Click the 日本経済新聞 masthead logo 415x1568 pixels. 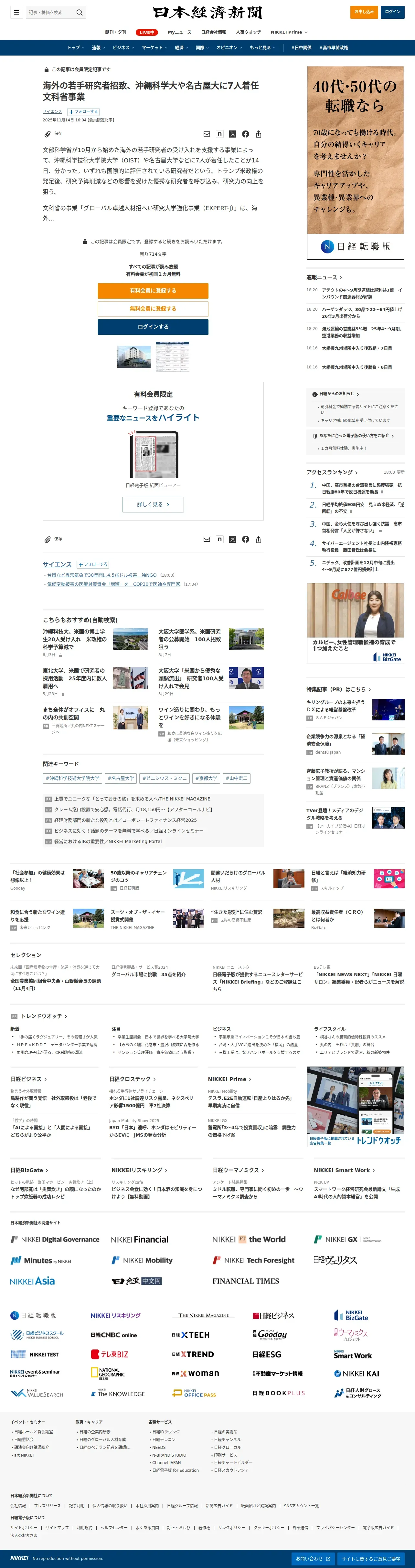207,12
